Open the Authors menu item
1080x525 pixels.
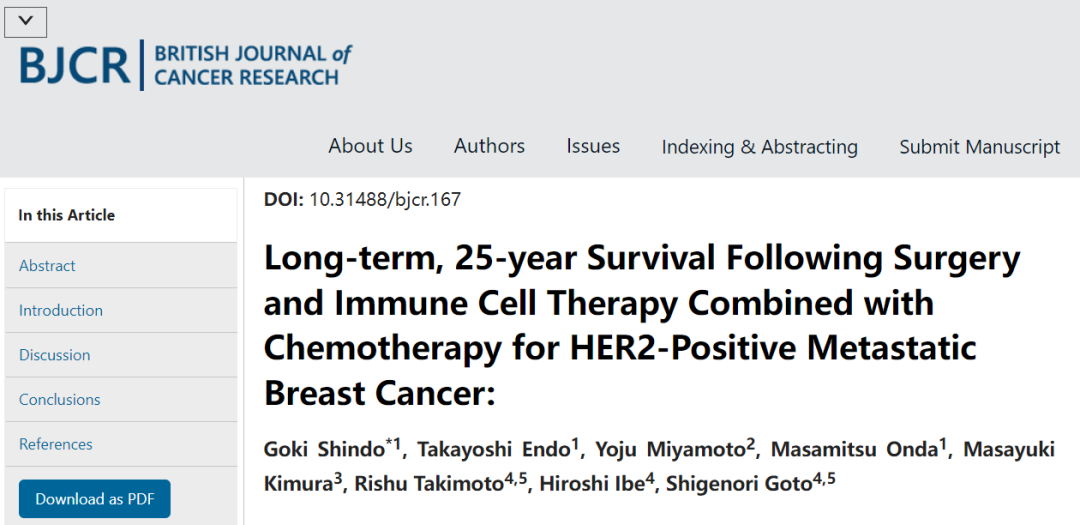pos(489,146)
